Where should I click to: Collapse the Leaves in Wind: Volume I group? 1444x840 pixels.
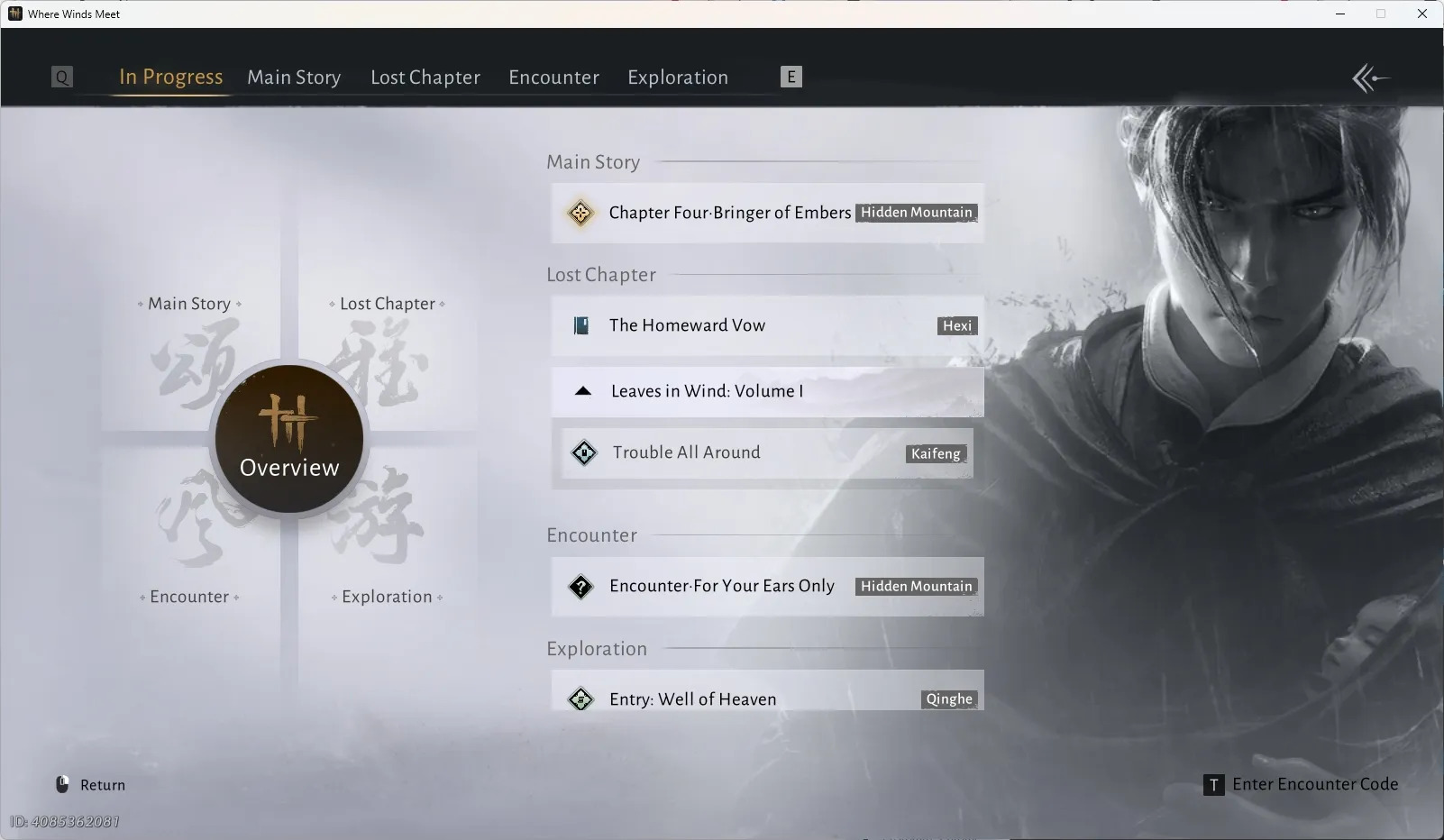click(x=583, y=391)
